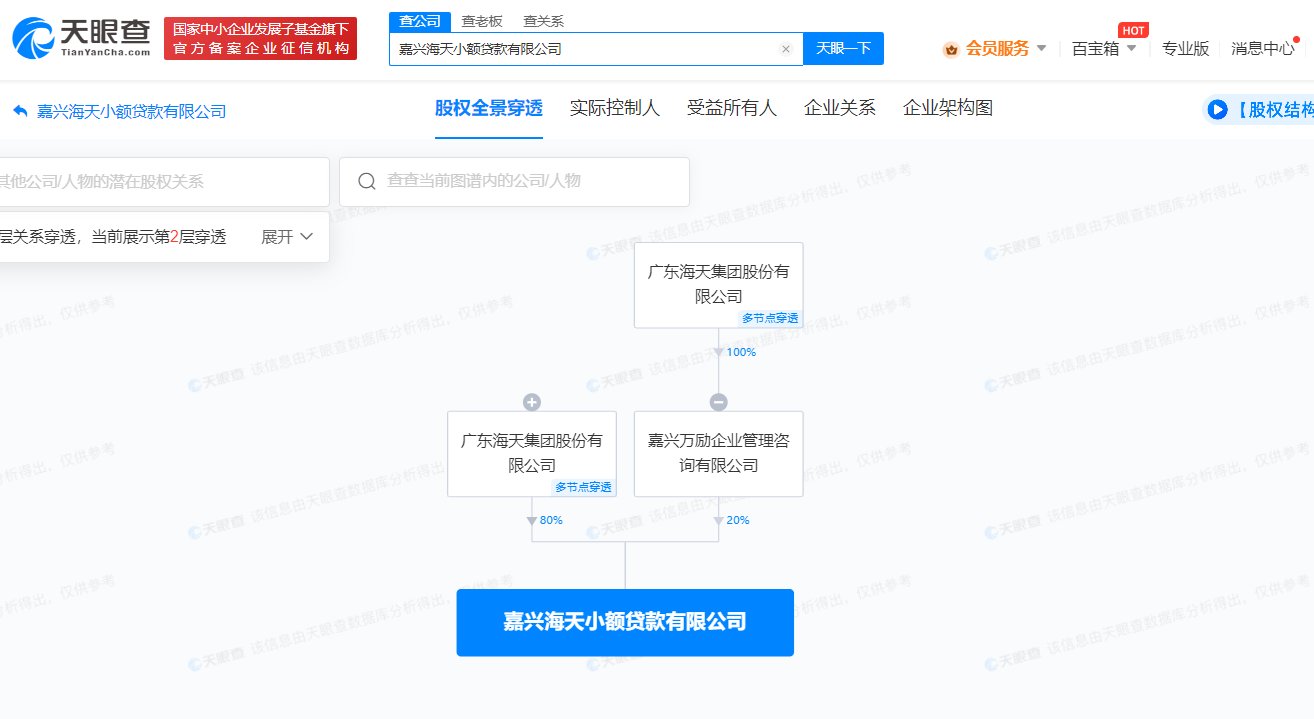Switch to the 企业关系 tab

840,108
